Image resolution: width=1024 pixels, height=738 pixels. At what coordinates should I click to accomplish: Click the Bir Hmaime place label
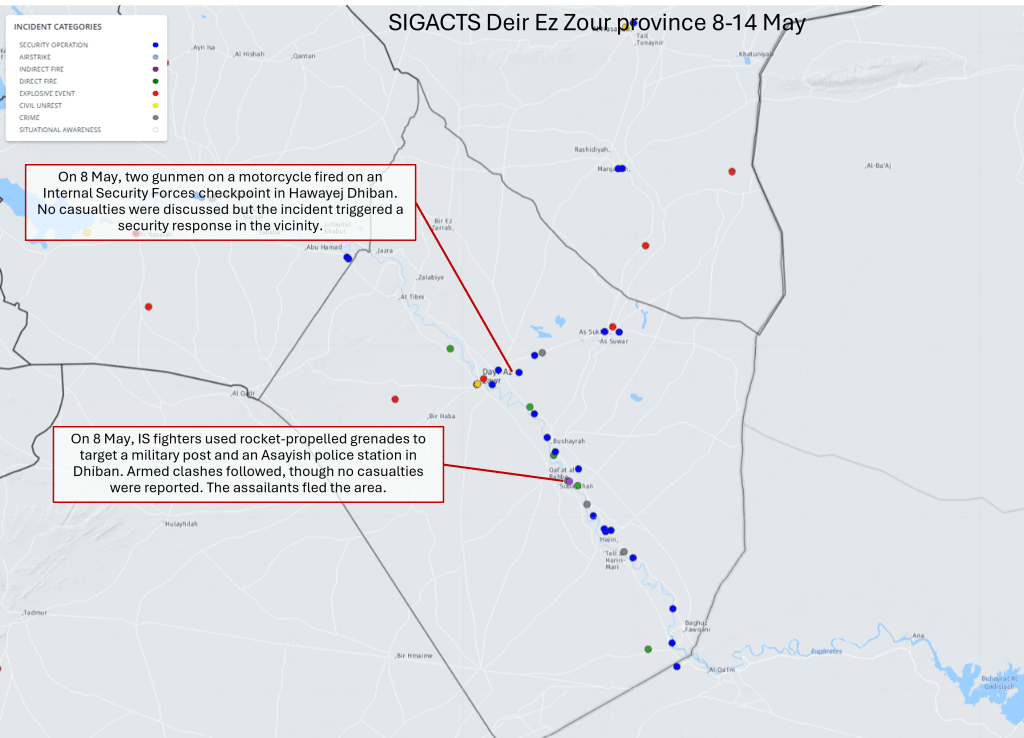(414, 656)
